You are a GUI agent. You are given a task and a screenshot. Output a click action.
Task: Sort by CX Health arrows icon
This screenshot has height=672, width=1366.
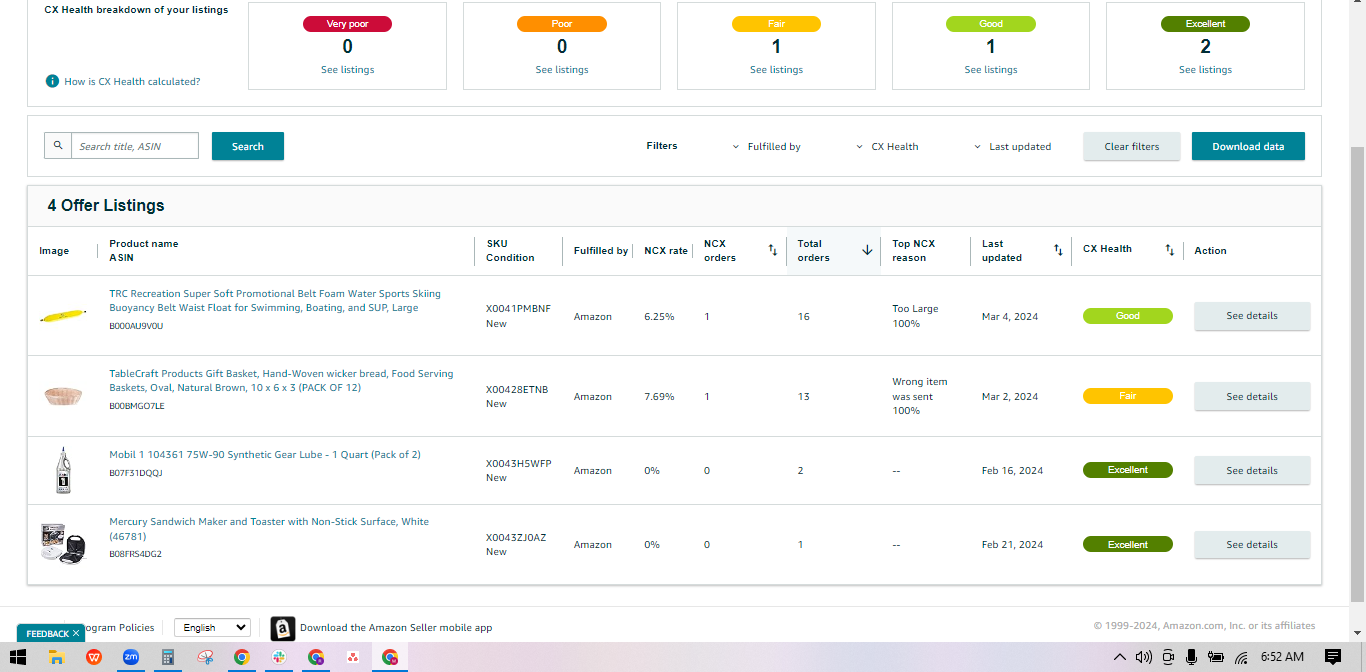[1169, 250]
